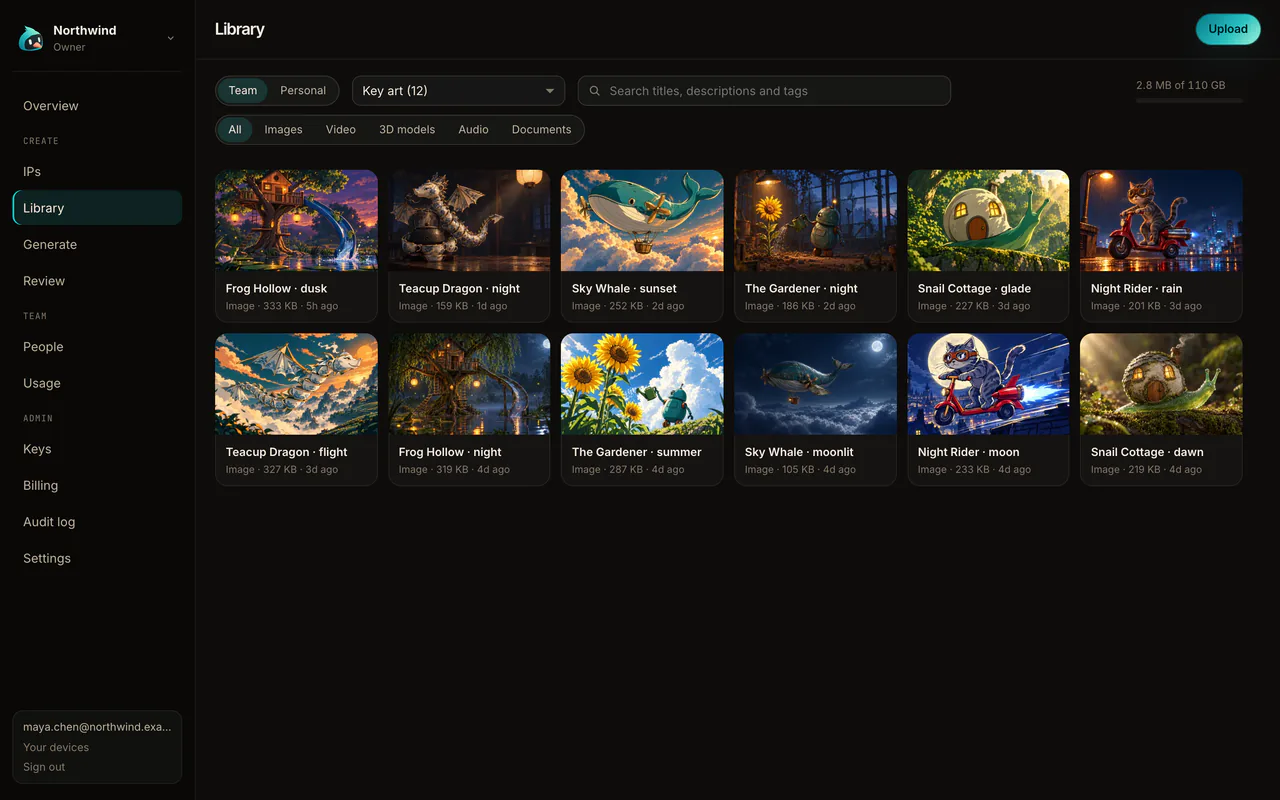Navigate to People
Image resolution: width=1280 pixels, height=800 pixels.
coord(97,347)
